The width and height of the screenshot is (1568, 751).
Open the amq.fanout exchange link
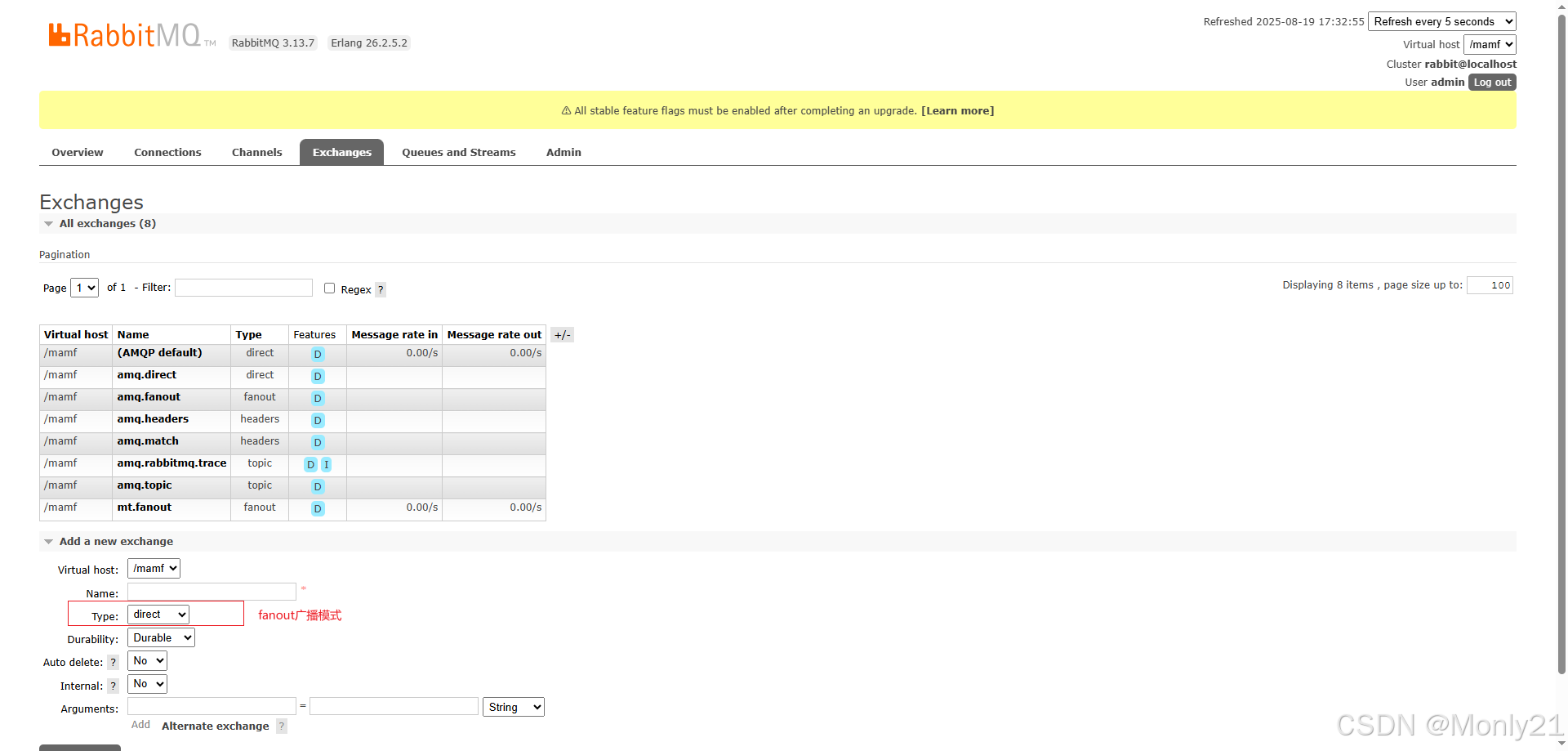pyautogui.click(x=149, y=397)
